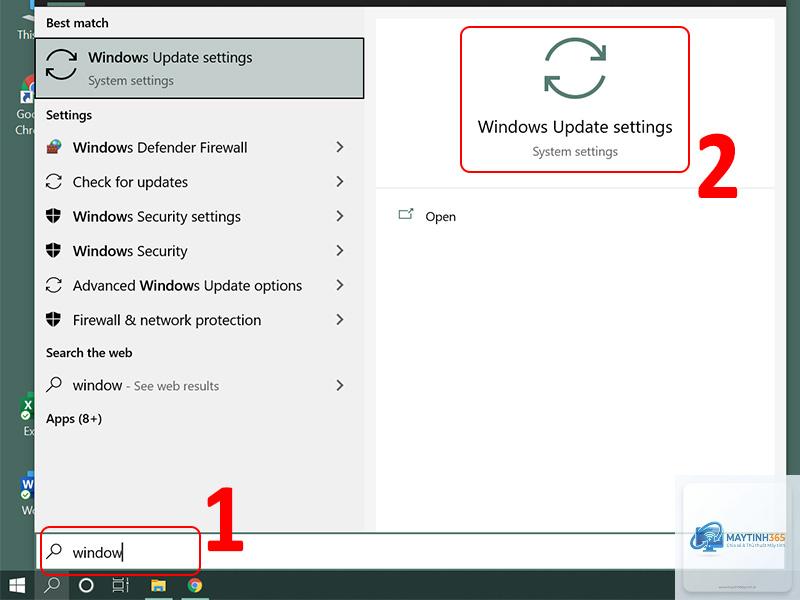This screenshot has height=600, width=800.
Task: Select Windows Defender Firewall result
Action: coord(196,147)
